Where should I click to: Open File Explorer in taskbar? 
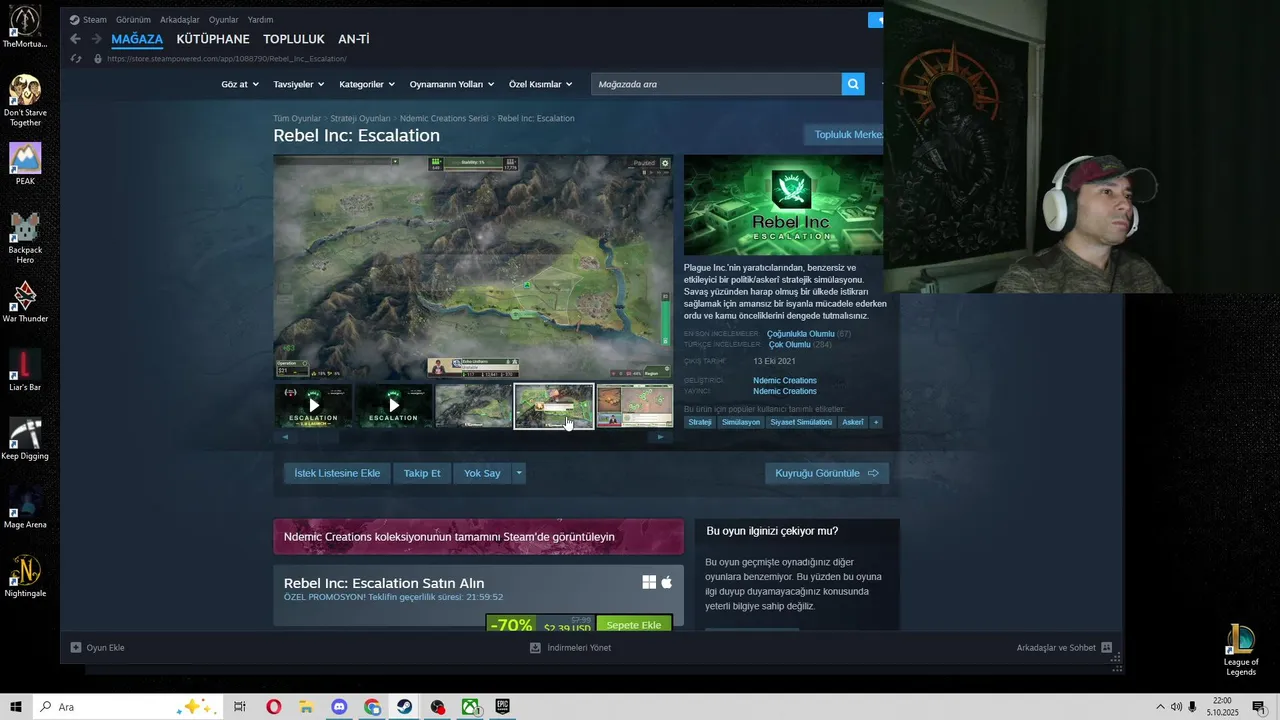pyautogui.click(x=306, y=707)
